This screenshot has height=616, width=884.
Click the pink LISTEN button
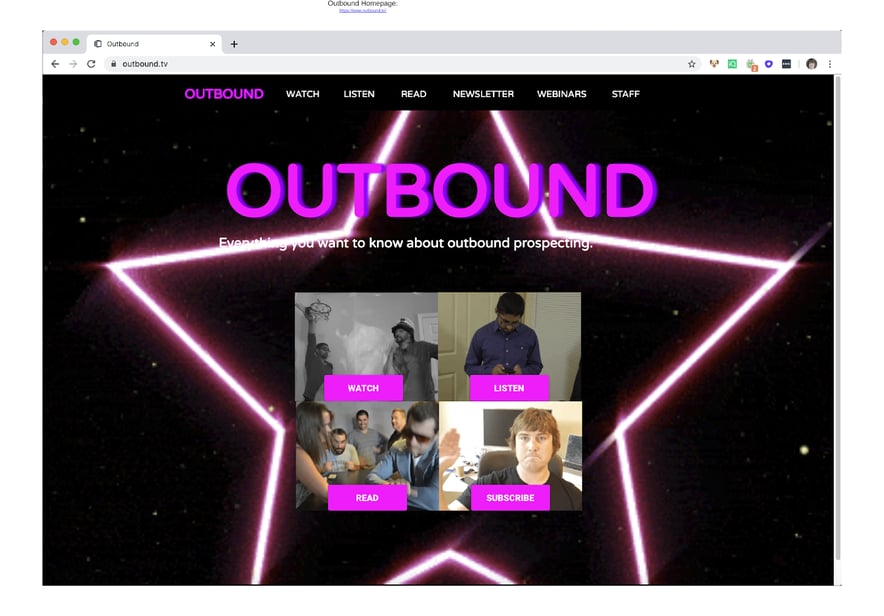click(509, 388)
